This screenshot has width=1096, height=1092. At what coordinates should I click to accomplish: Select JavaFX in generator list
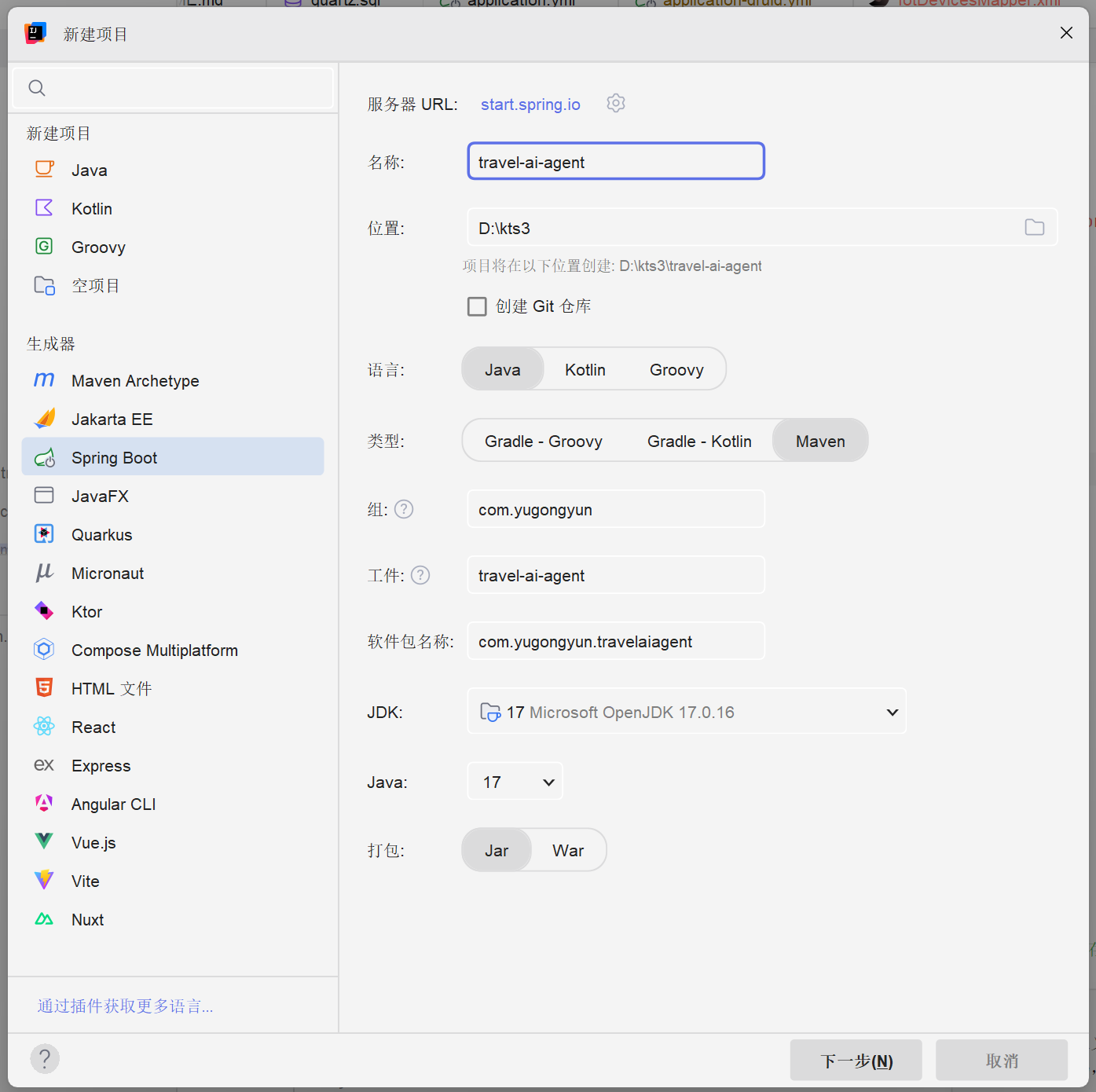coord(173,496)
